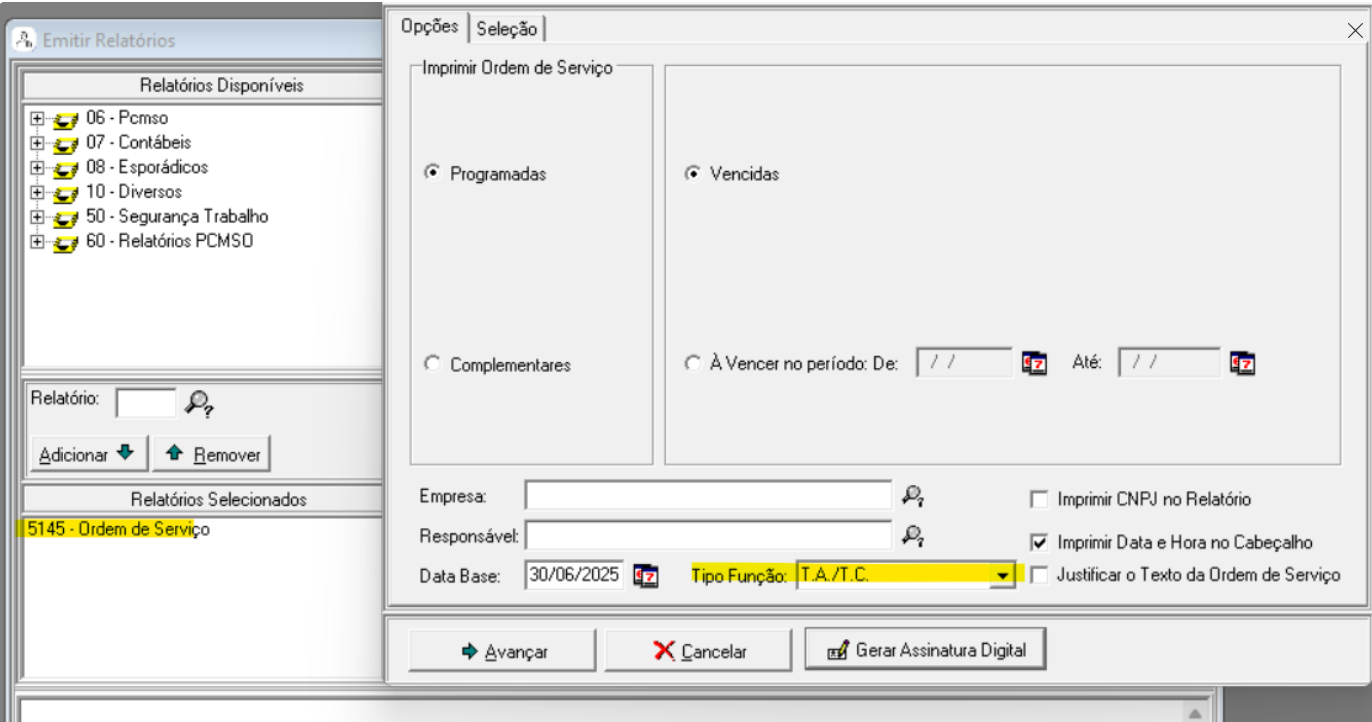Open the Empresa search lookup icon

pyautogui.click(x=910, y=495)
